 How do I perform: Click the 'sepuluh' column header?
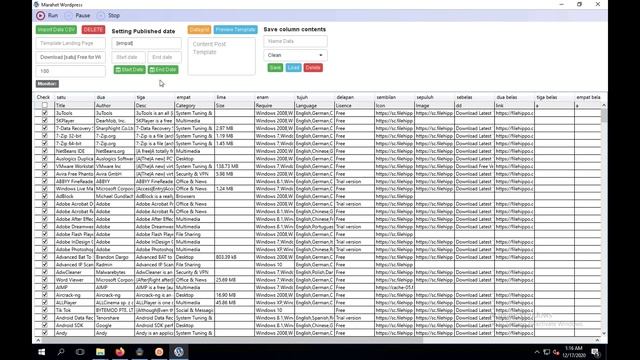tap(435, 98)
